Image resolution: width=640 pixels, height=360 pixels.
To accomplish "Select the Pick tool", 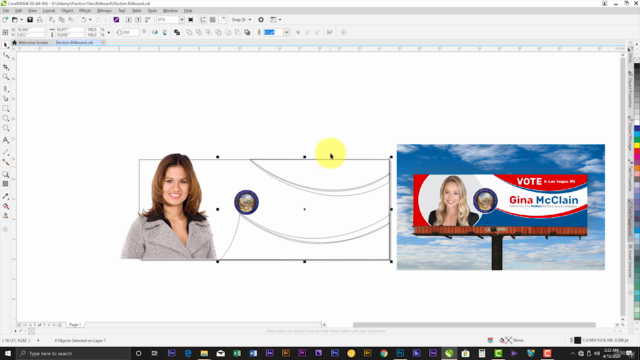I will (5, 44).
